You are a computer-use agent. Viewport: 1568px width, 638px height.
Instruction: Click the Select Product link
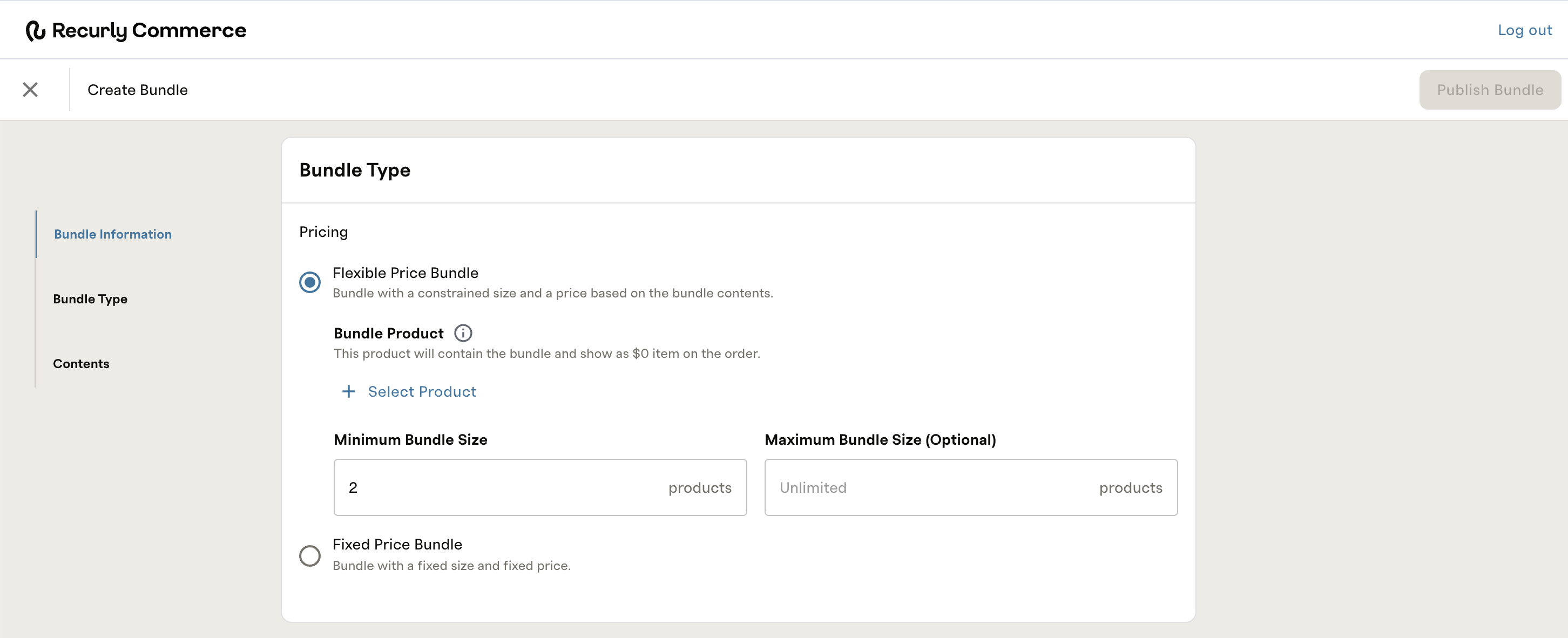point(422,391)
